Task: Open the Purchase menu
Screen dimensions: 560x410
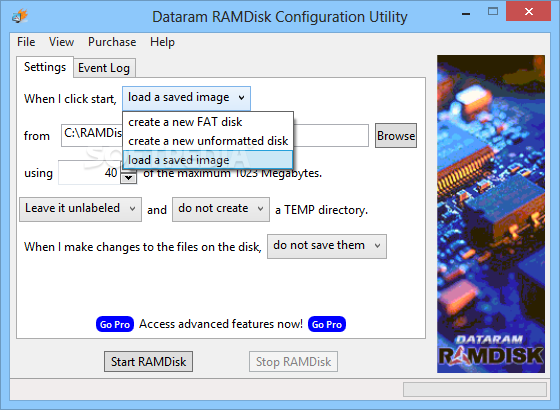Action: (x=112, y=42)
